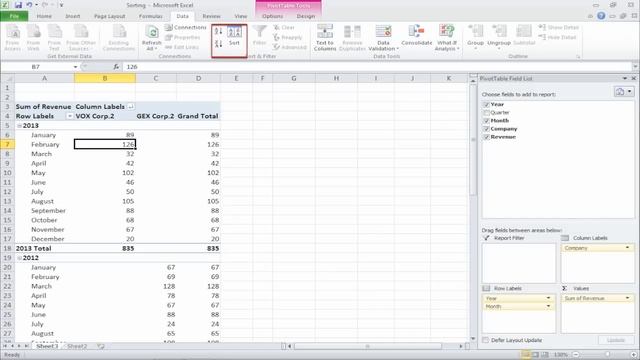Open the From Other Sources menu
Viewport: 640px width, 360px height.
click(81, 38)
